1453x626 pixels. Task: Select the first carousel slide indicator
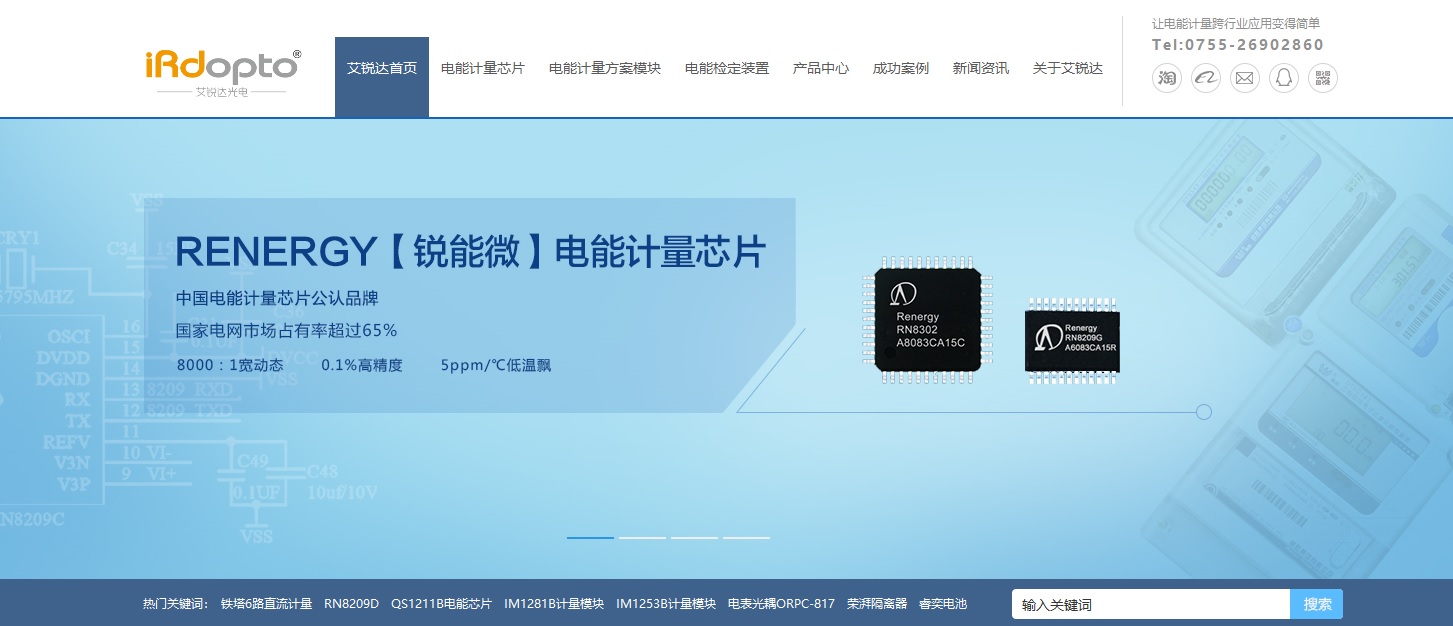click(x=590, y=538)
